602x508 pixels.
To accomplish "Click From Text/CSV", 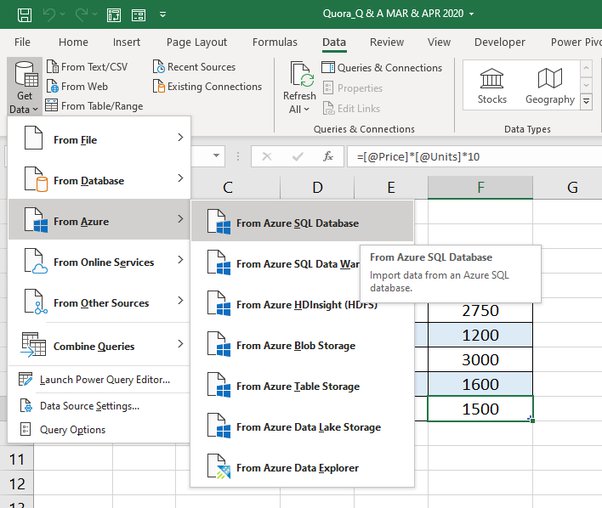I will click(x=87, y=67).
